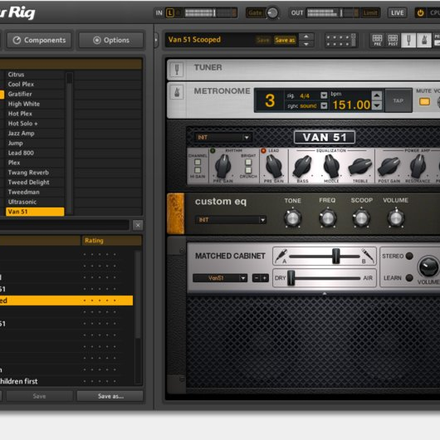Click the Post Gain knob
This screenshot has width=440, height=440.
coord(389,166)
